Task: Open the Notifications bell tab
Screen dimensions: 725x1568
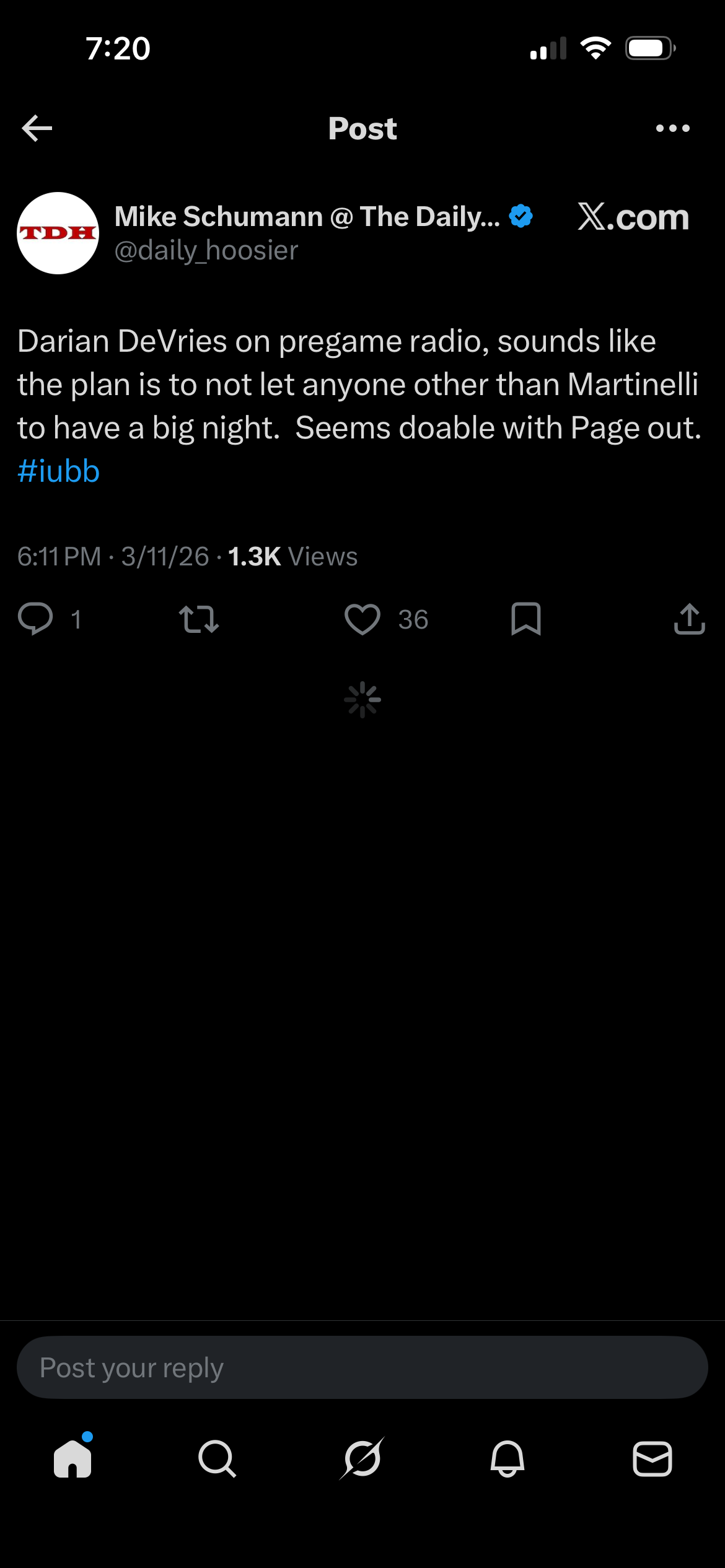Action: 507,1458
